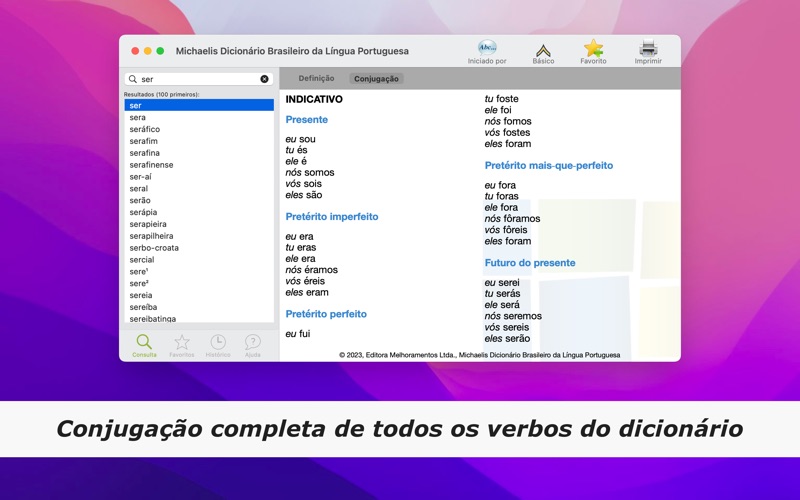Image resolution: width=800 pixels, height=500 pixels.
Task: Open the sereia entry
Action: pyautogui.click(x=199, y=295)
